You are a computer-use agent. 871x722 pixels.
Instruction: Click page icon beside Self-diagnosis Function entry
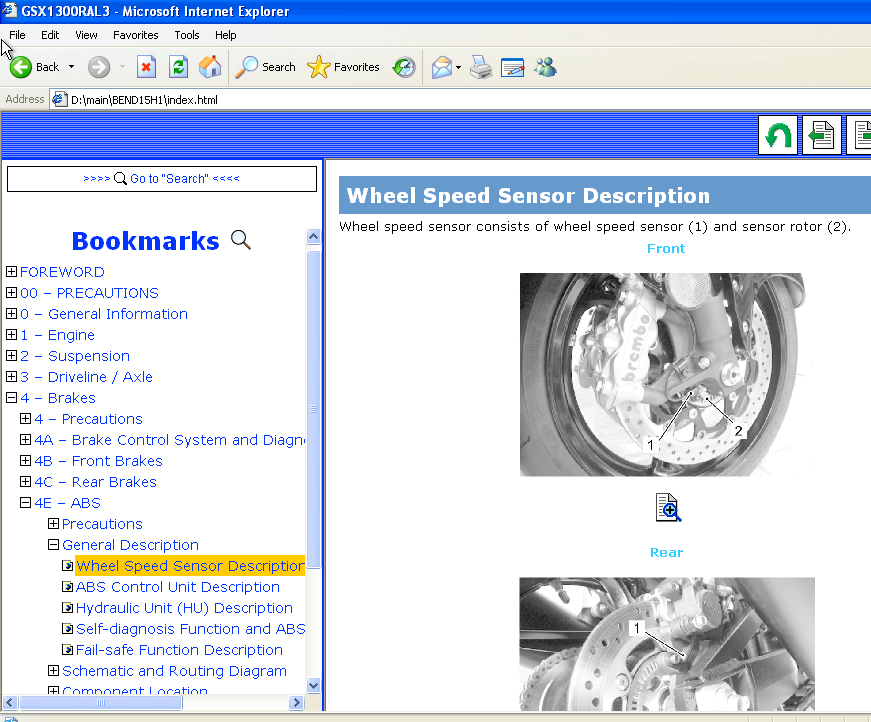[x=67, y=629]
